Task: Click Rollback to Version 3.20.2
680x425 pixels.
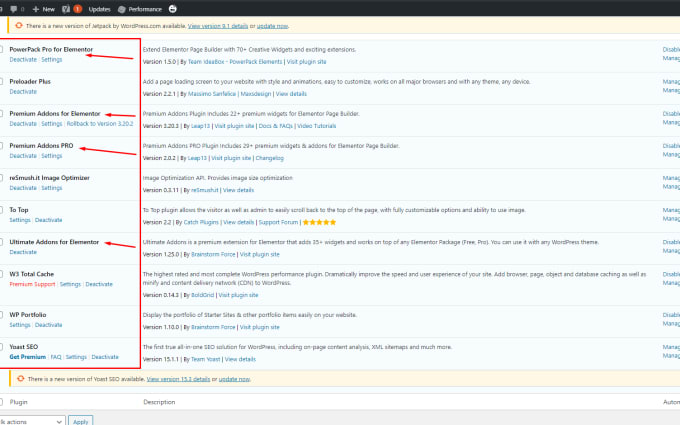Action: point(100,124)
